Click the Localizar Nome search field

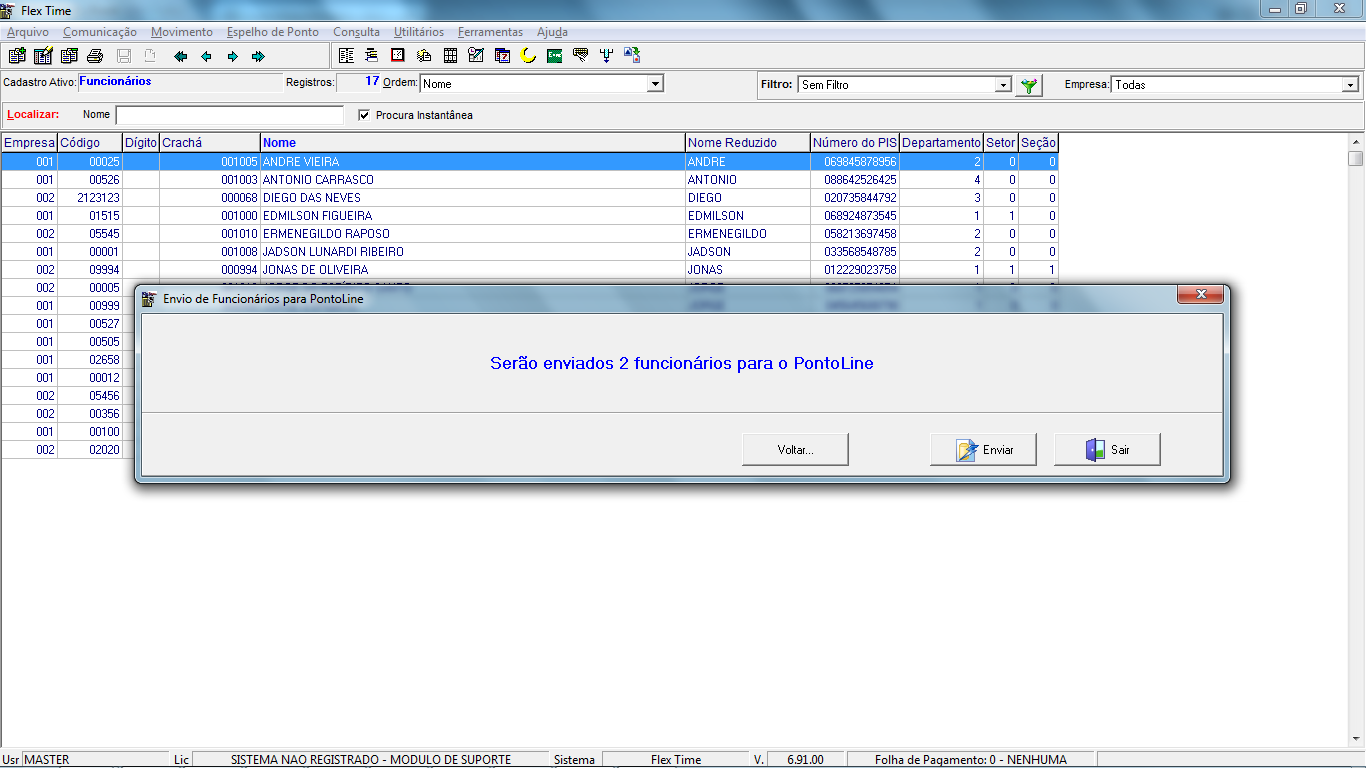coord(229,115)
